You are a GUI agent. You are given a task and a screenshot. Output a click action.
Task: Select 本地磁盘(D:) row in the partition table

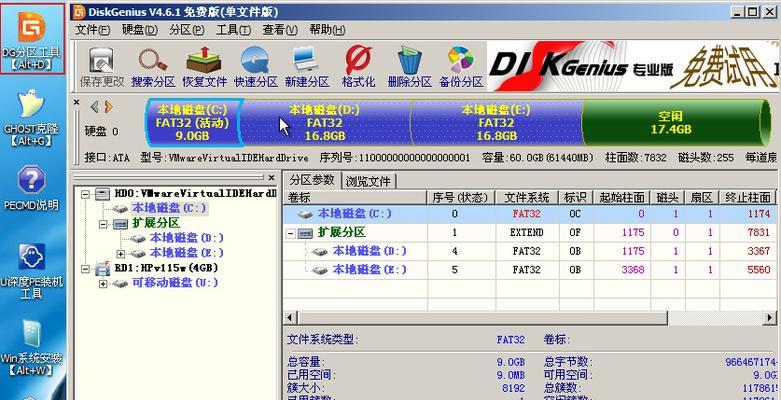pos(529,251)
